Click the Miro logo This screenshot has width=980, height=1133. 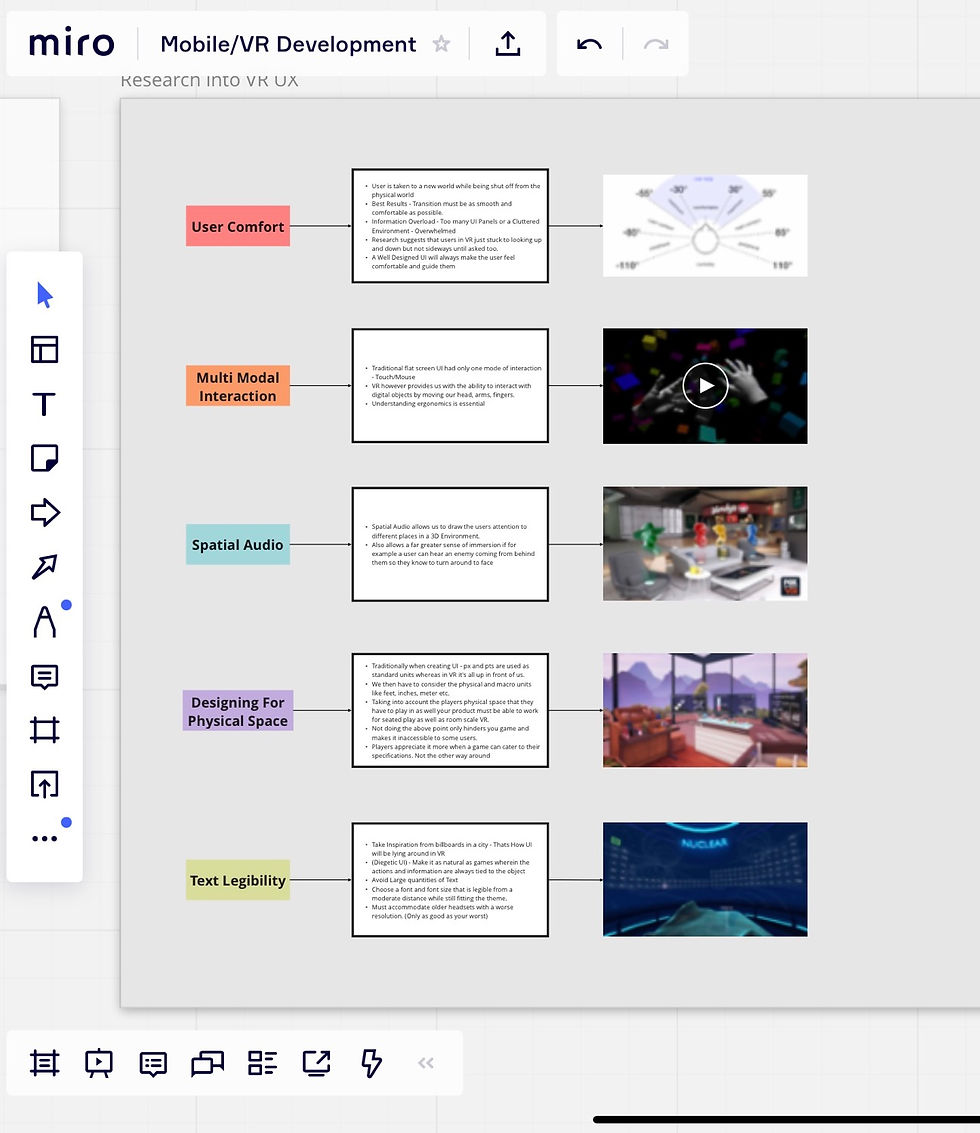pyautogui.click(x=71, y=43)
